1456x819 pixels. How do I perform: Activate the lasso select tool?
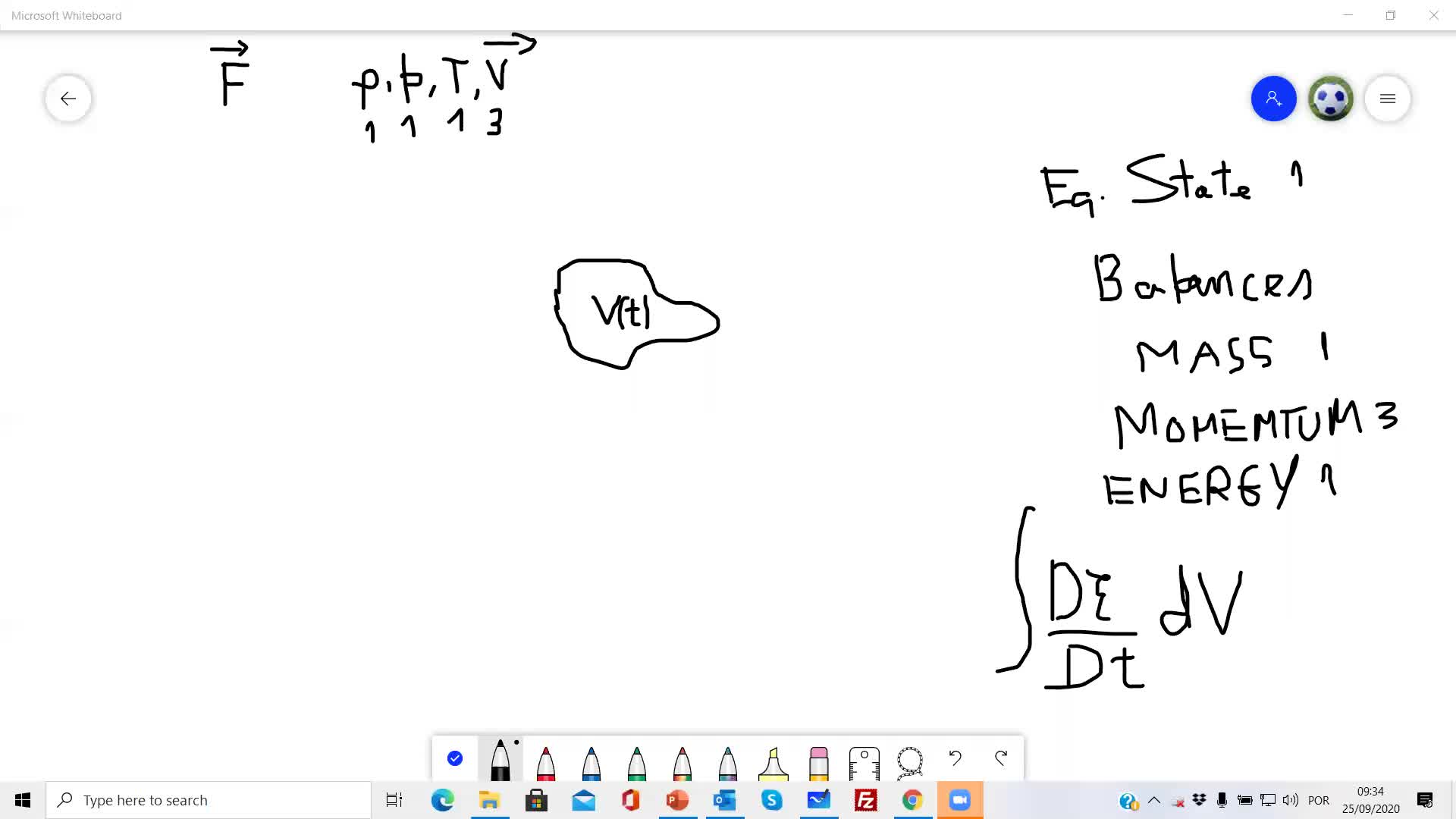(910, 761)
